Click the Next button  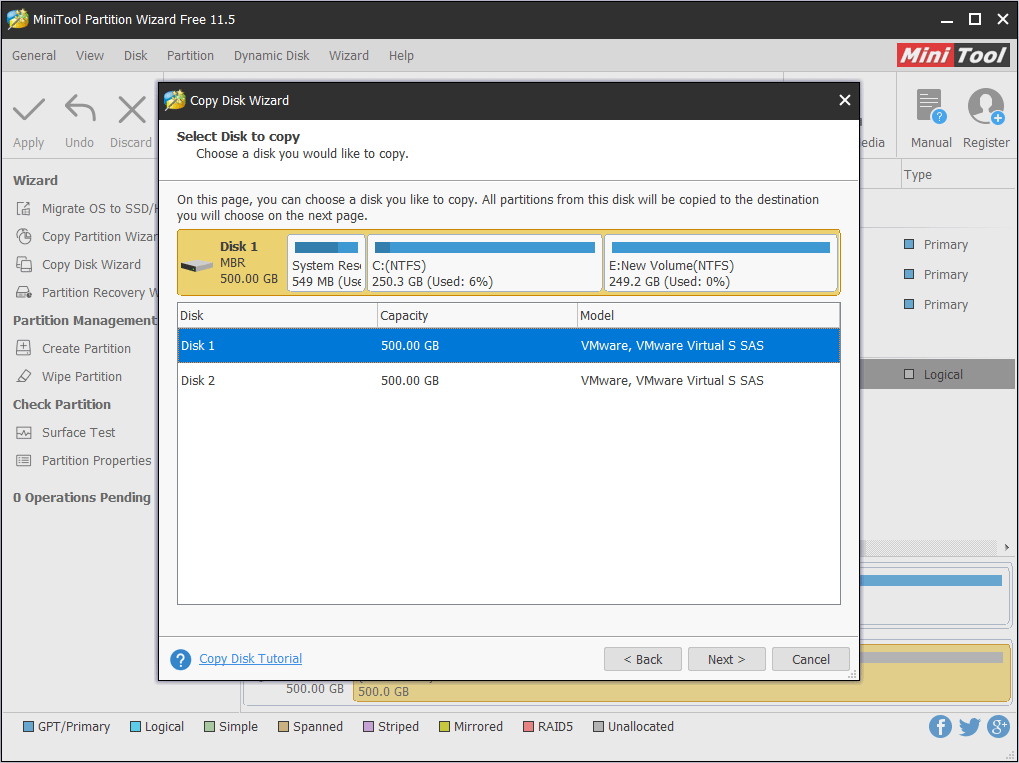click(x=727, y=659)
